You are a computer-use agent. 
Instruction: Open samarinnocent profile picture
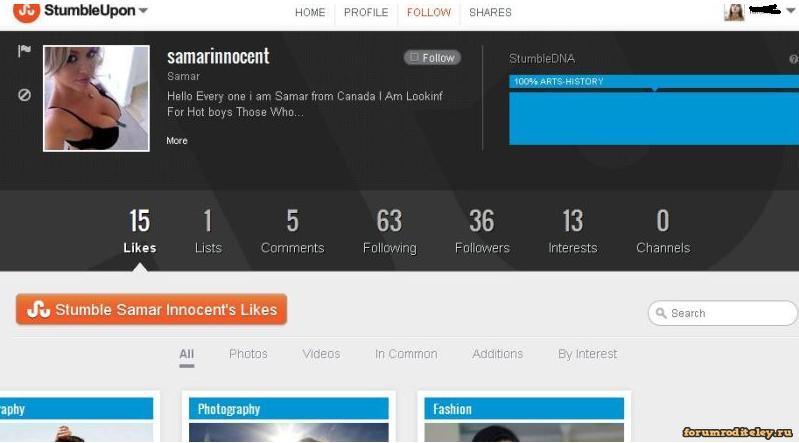(x=96, y=98)
